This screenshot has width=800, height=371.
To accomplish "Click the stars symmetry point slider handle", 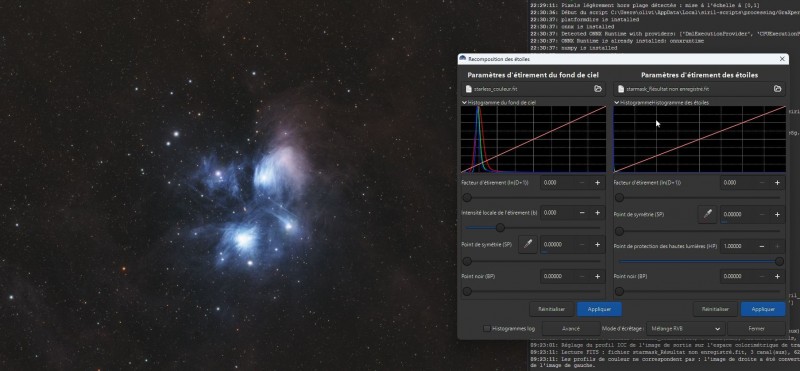I will (619, 231).
